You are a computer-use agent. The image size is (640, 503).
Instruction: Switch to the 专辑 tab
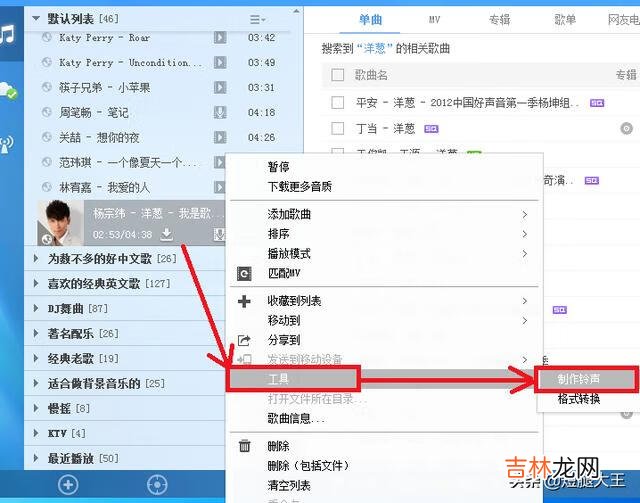(499, 19)
